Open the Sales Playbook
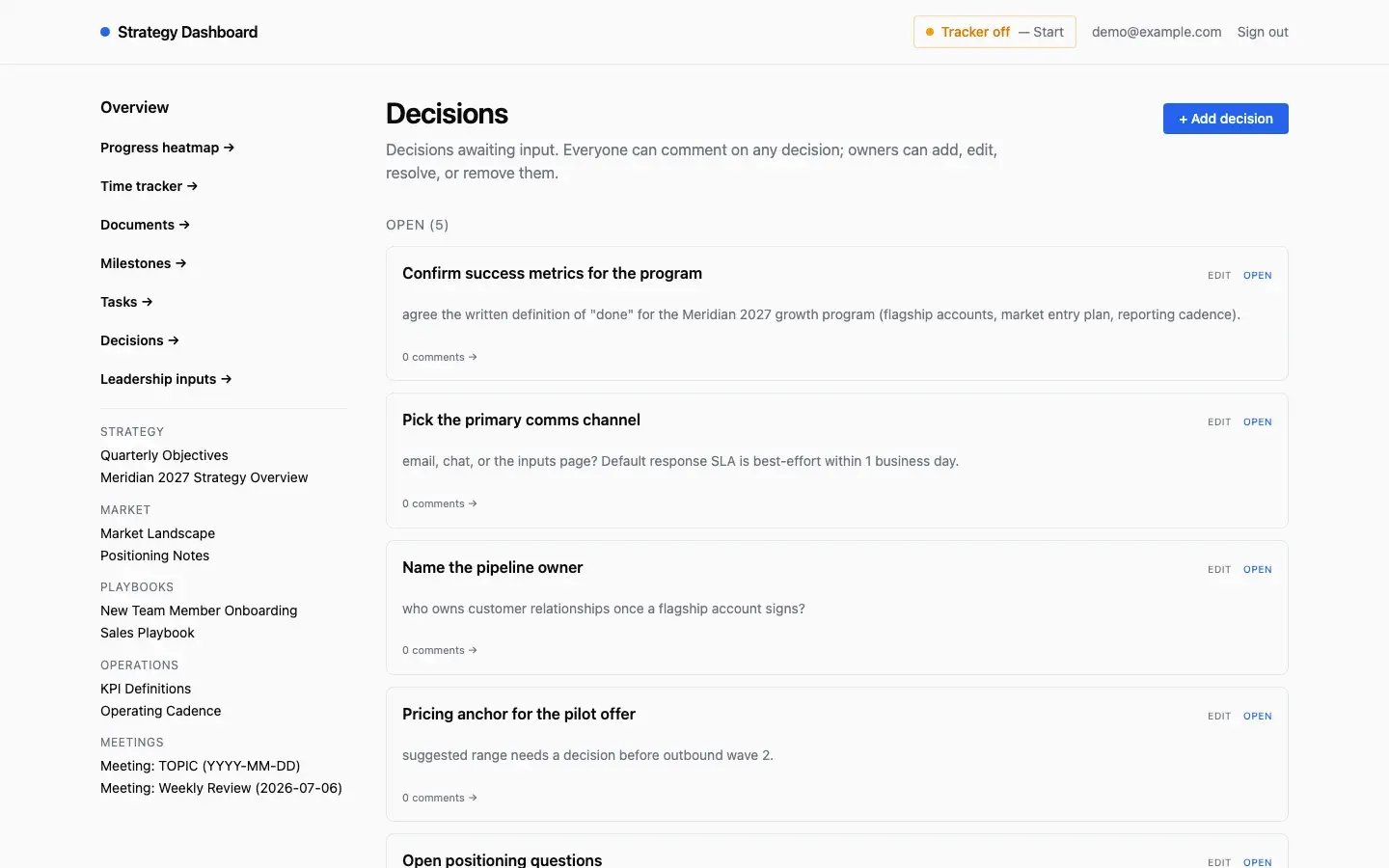The height and width of the screenshot is (868, 1389). pyautogui.click(x=148, y=633)
